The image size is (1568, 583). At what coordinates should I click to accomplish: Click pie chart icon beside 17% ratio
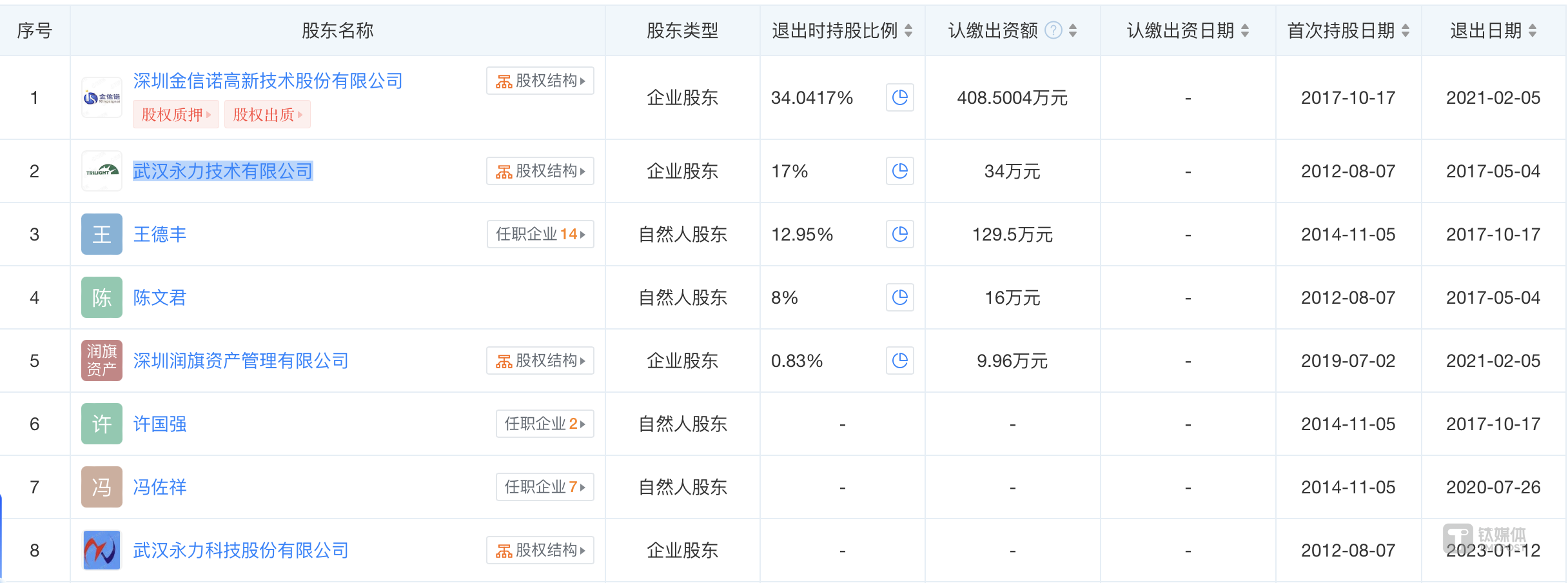(899, 171)
